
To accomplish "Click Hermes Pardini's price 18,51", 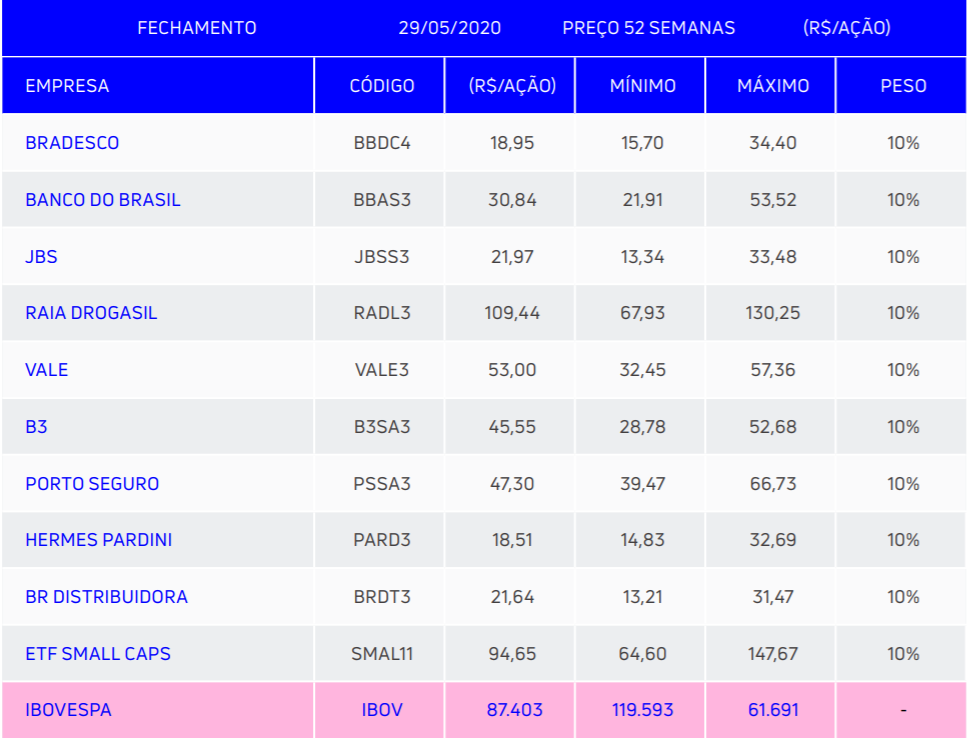I will coord(512,539).
